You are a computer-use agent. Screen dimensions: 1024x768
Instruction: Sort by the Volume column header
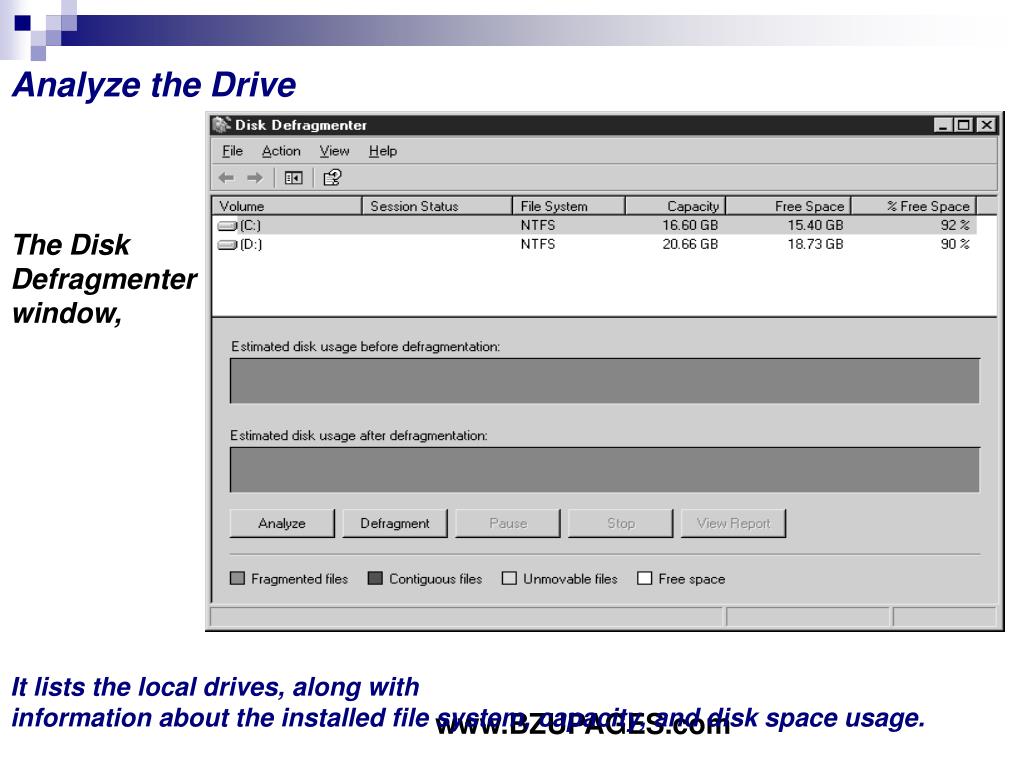tap(287, 206)
